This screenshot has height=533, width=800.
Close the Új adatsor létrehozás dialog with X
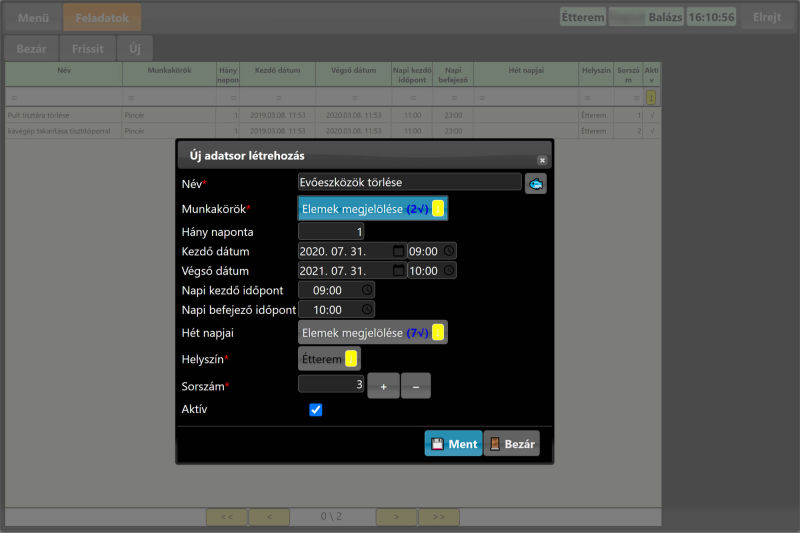click(x=542, y=160)
